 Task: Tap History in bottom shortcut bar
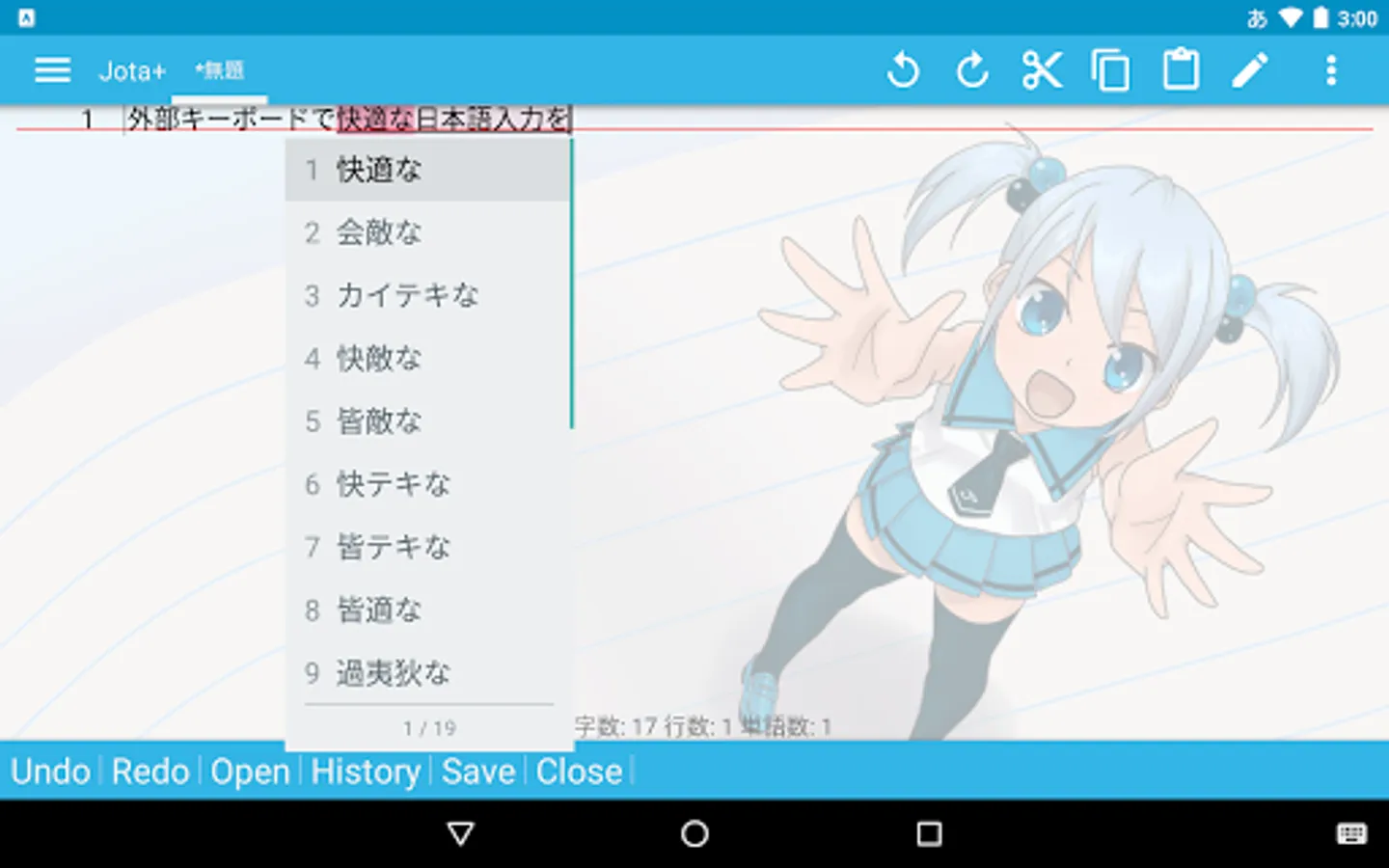point(366,772)
